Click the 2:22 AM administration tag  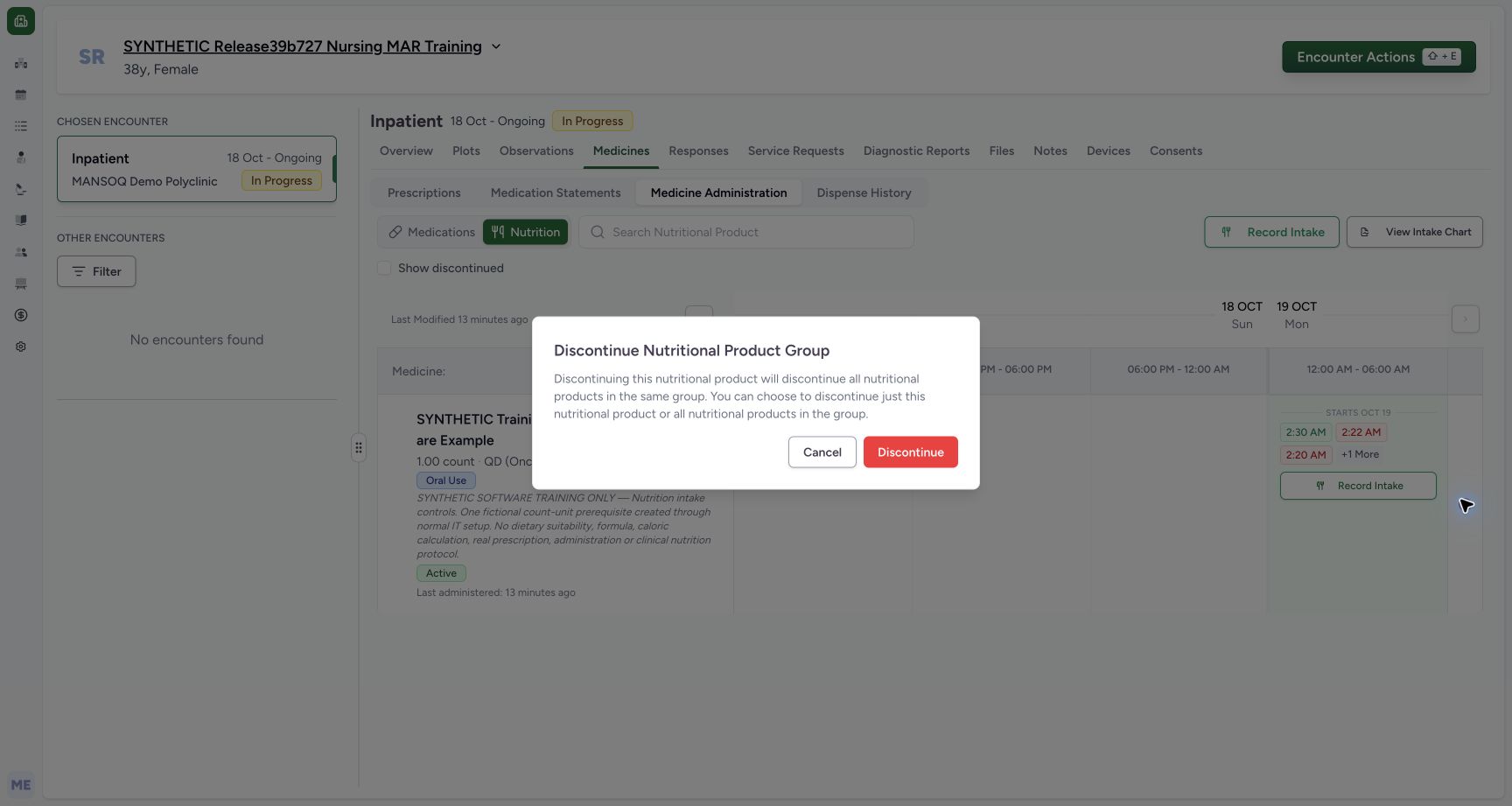click(1361, 432)
